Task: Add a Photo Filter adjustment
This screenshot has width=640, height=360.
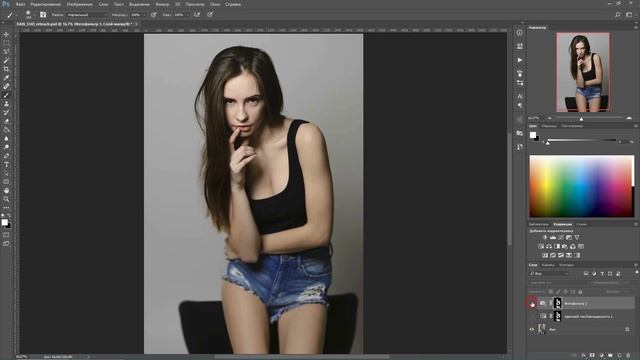Action: [565, 247]
